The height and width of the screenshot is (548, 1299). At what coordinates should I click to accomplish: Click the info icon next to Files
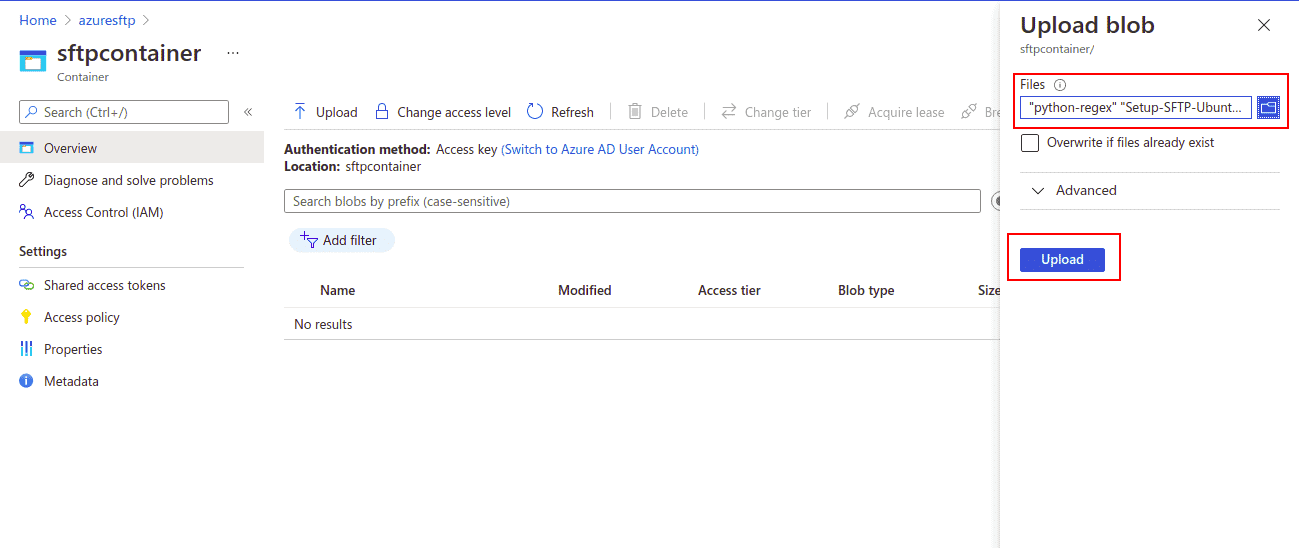pos(1060,85)
